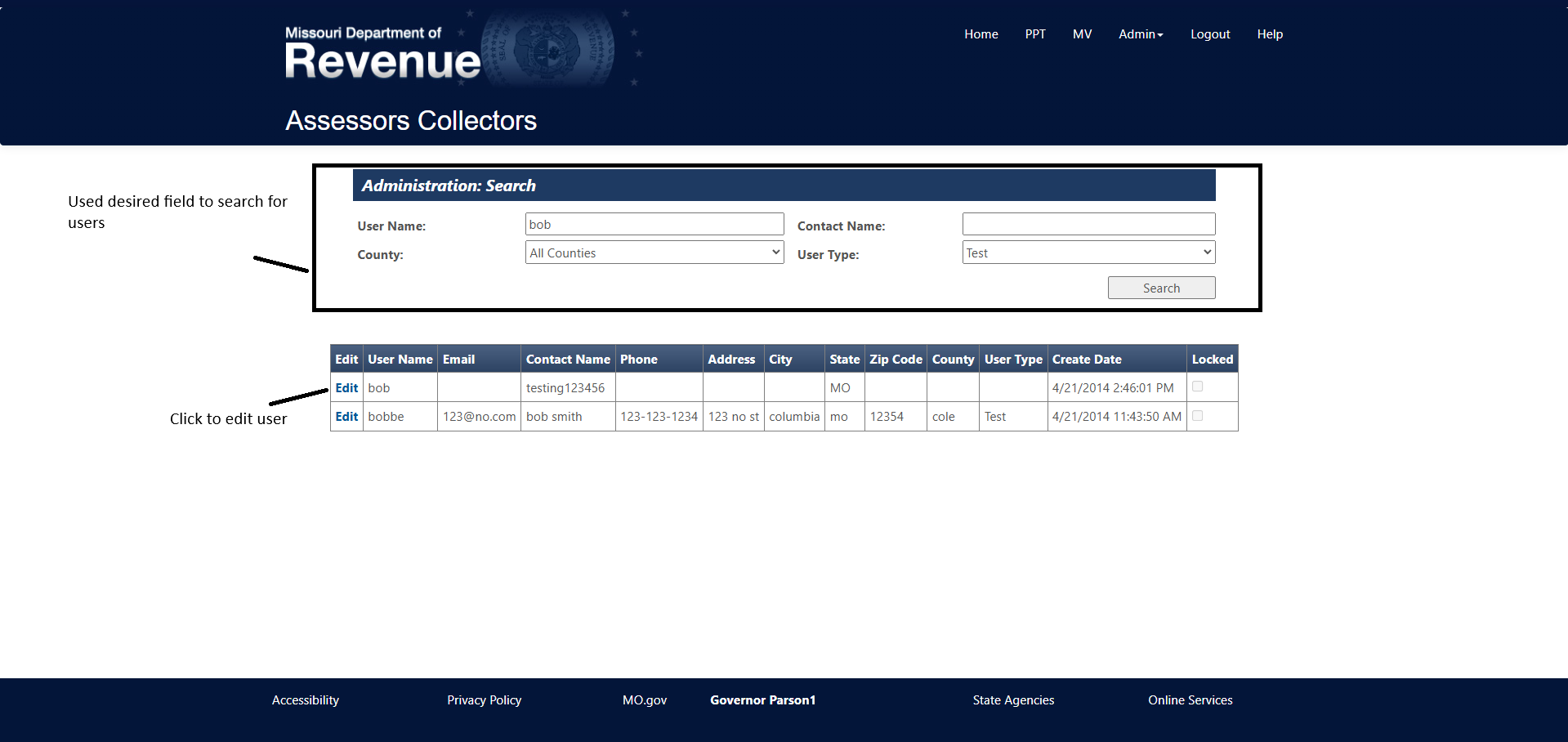The height and width of the screenshot is (742, 1568).
Task: Visit the Privacy Policy footer link
Action: (484, 700)
